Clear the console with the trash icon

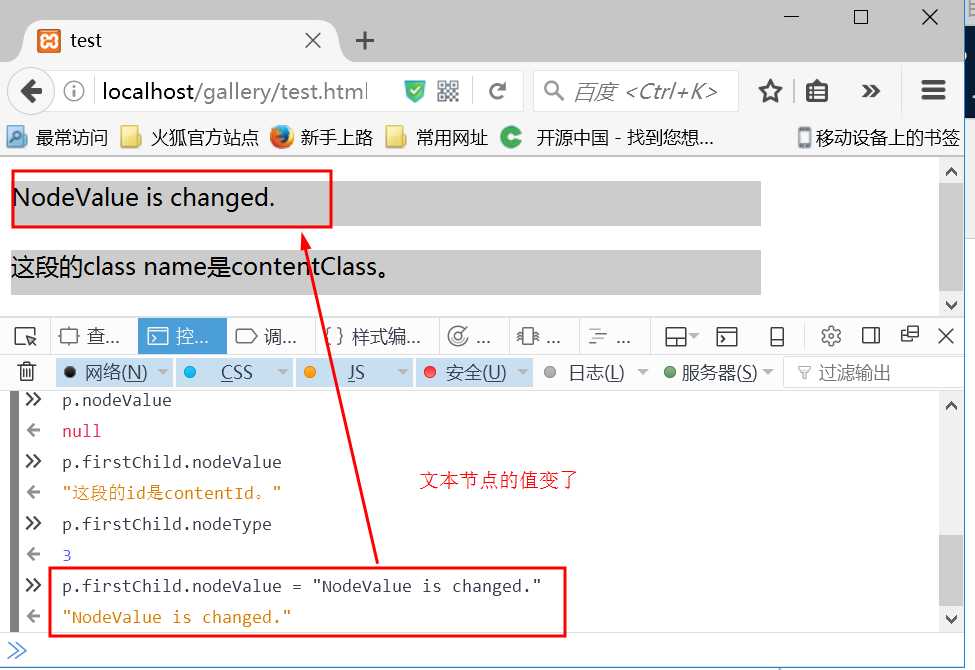(x=27, y=371)
